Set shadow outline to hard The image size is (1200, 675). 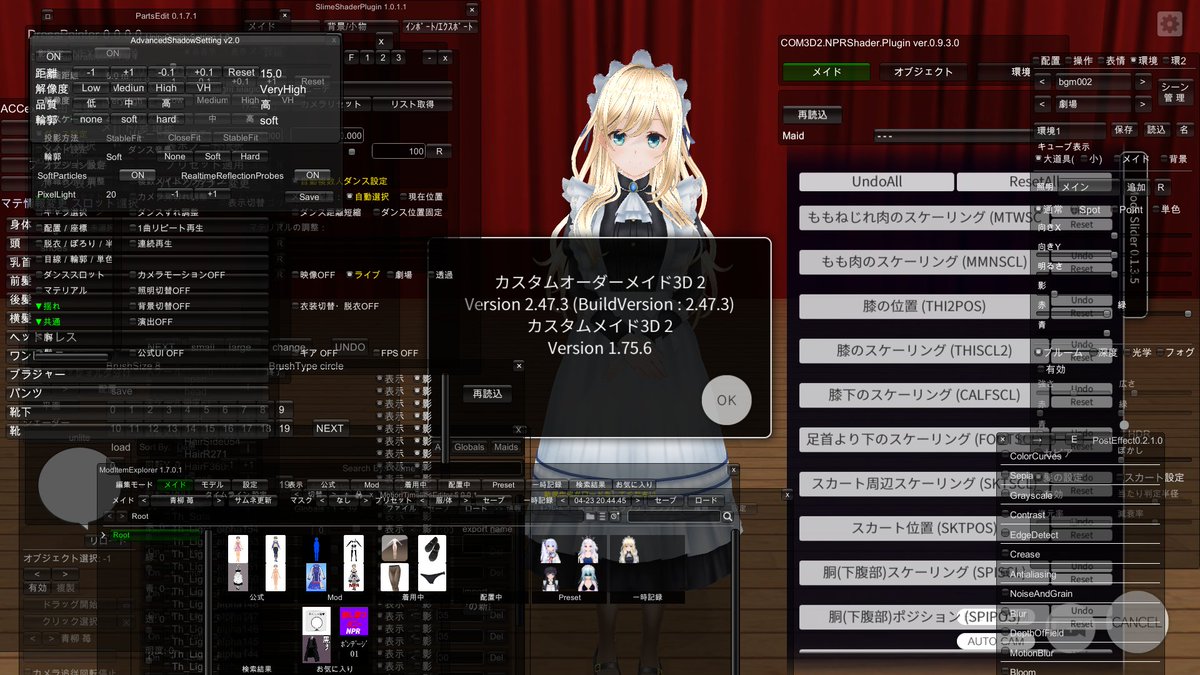click(x=166, y=120)
